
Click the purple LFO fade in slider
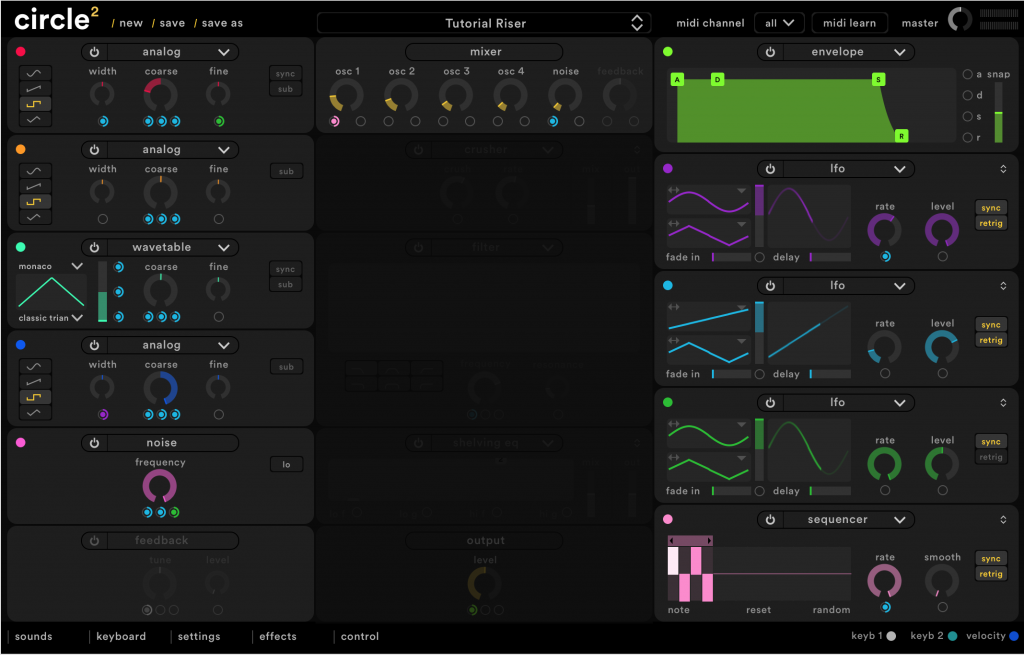731,257
